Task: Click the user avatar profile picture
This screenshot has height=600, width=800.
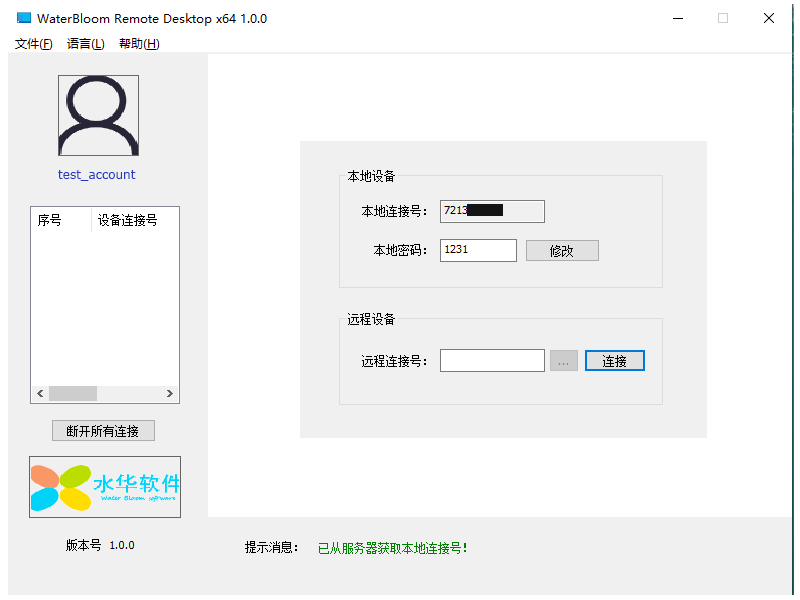Action: click(x=98, y=116)
